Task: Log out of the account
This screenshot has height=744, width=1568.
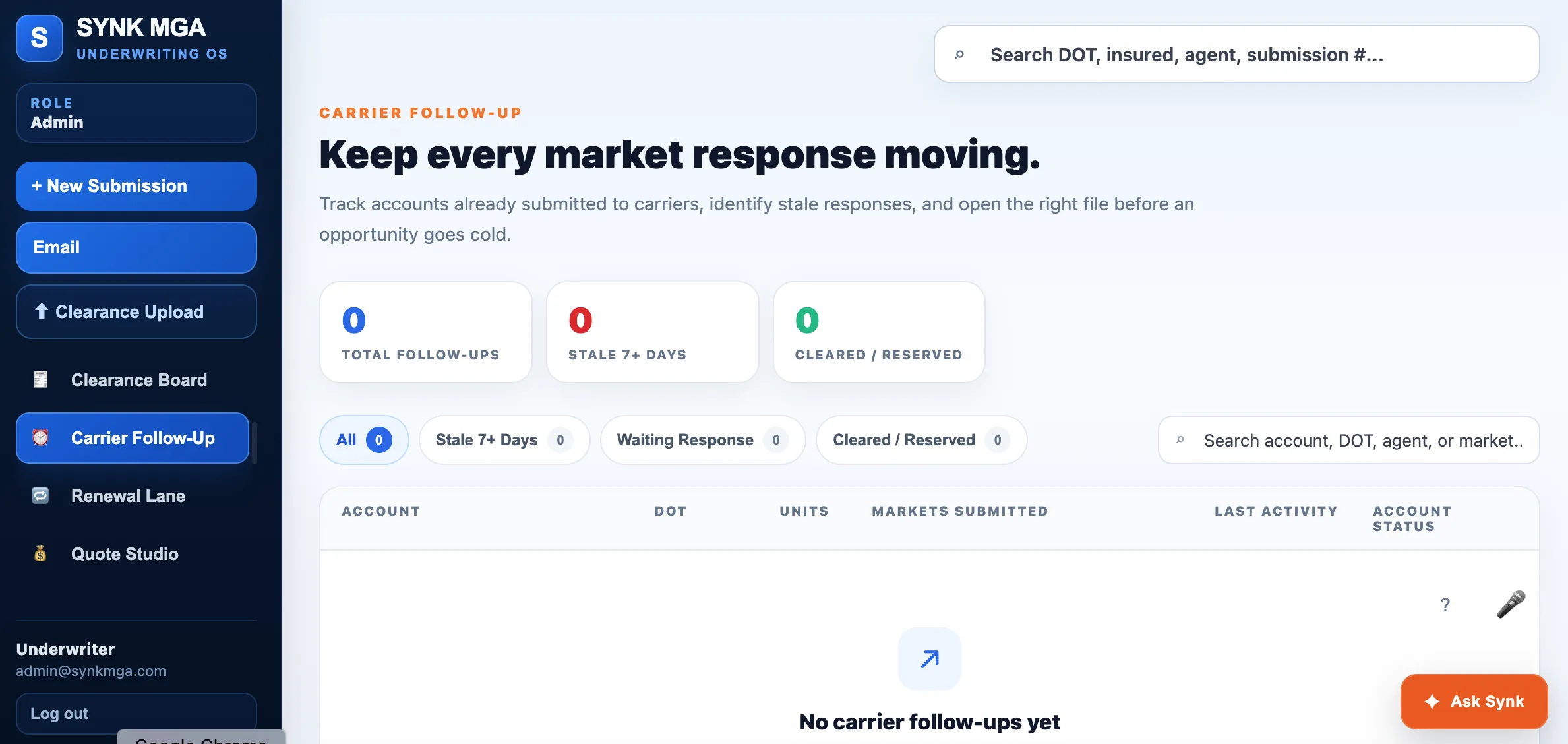Action: [136, 714]
